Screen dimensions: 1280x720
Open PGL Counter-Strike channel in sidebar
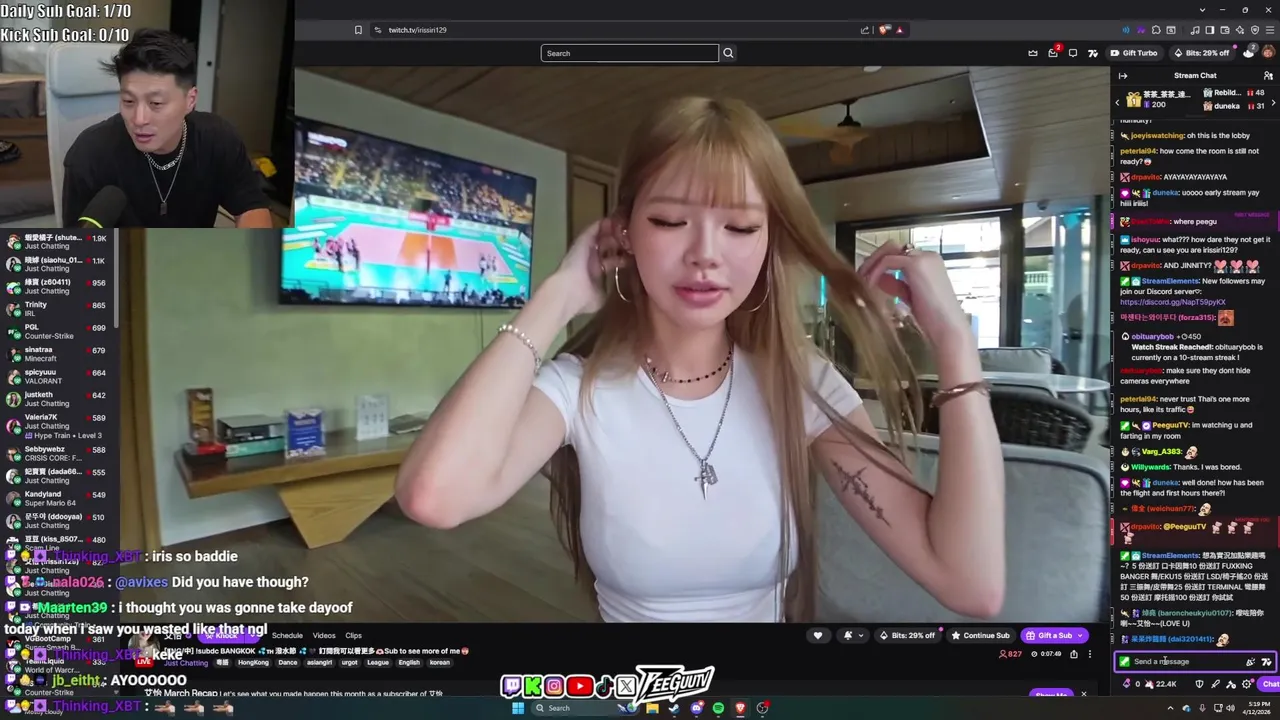(58, 331)
